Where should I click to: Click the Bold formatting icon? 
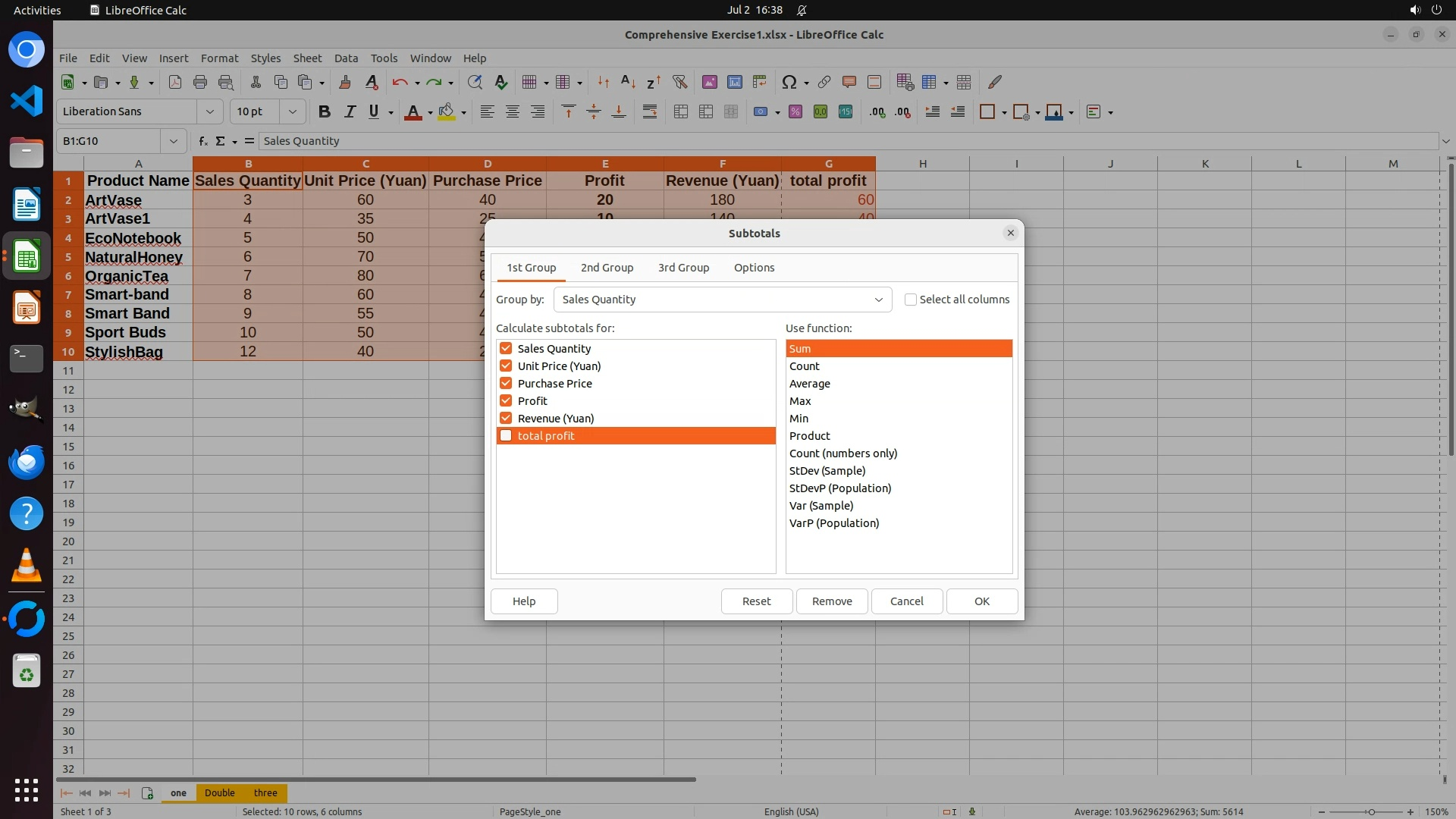(x=325, y=111)
